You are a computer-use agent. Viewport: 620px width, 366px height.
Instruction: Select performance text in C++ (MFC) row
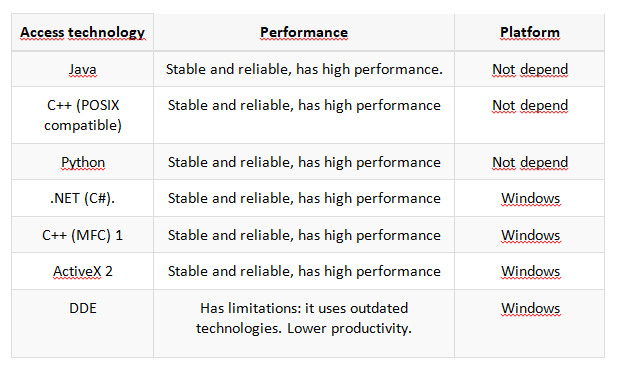(x=304, y=235)
